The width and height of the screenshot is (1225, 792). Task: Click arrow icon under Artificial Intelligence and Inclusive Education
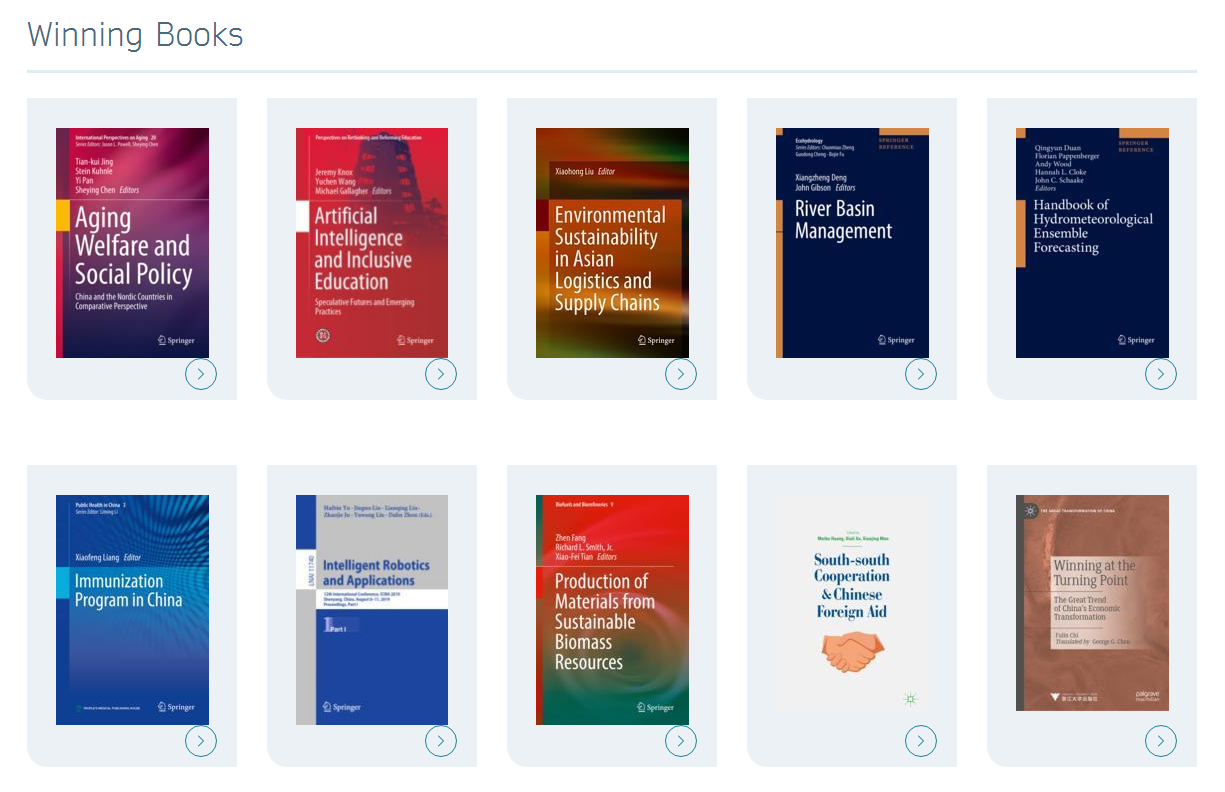441,374
